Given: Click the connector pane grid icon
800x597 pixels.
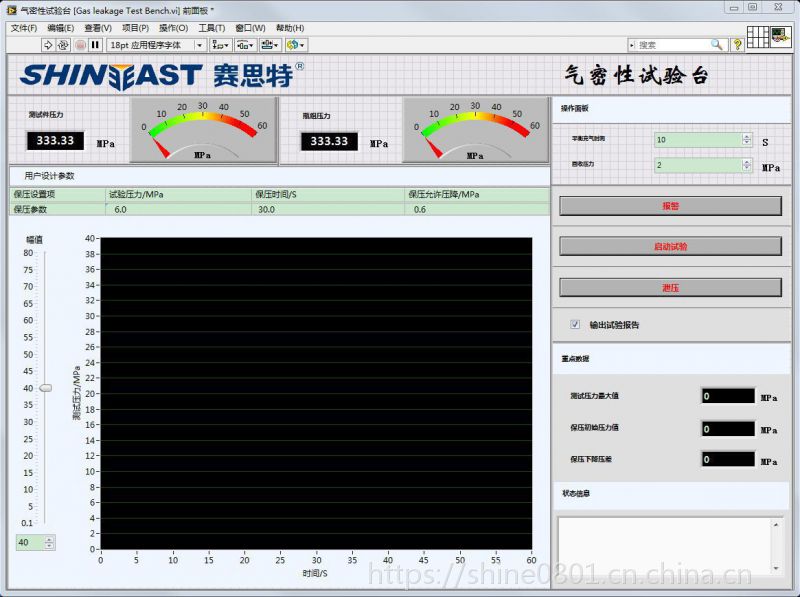Looking at the screenshot, I should click(758, 37).
